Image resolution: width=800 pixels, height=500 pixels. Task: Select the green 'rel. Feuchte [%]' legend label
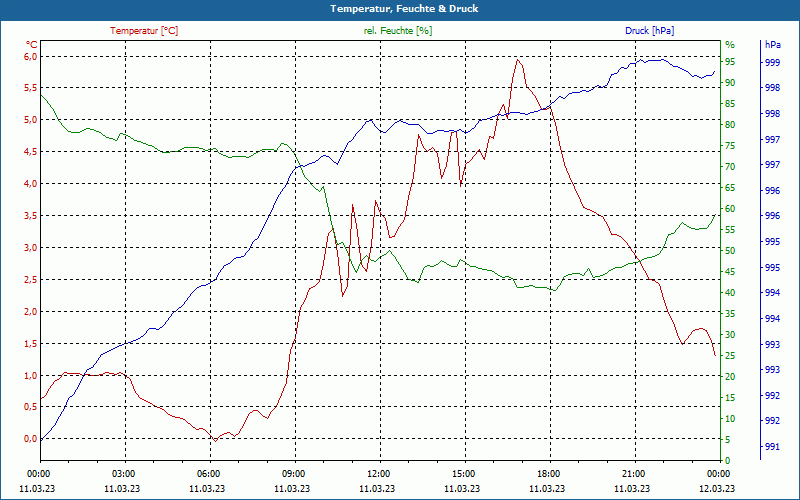pyautogui.click(x=397, y=31)
